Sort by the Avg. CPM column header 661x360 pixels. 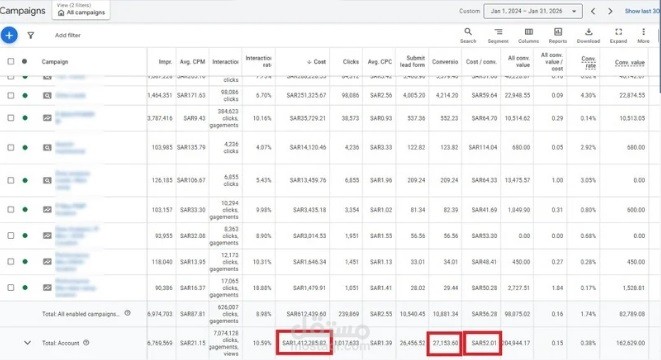[192, 62]
